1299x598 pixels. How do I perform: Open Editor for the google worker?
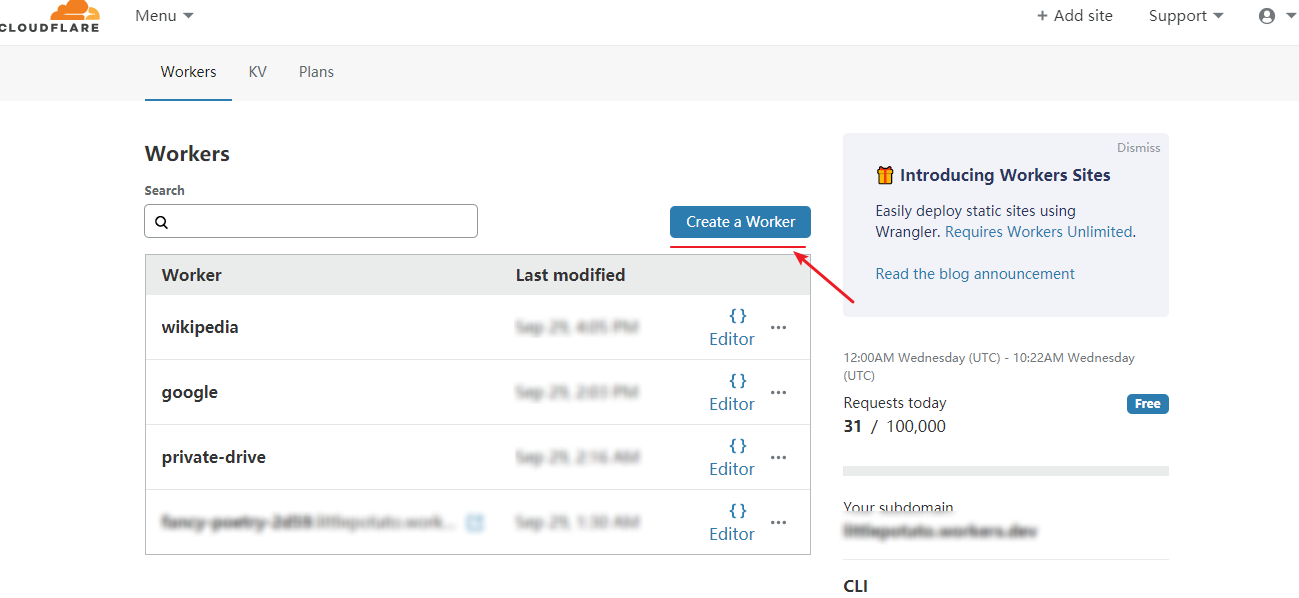point(732,392)
